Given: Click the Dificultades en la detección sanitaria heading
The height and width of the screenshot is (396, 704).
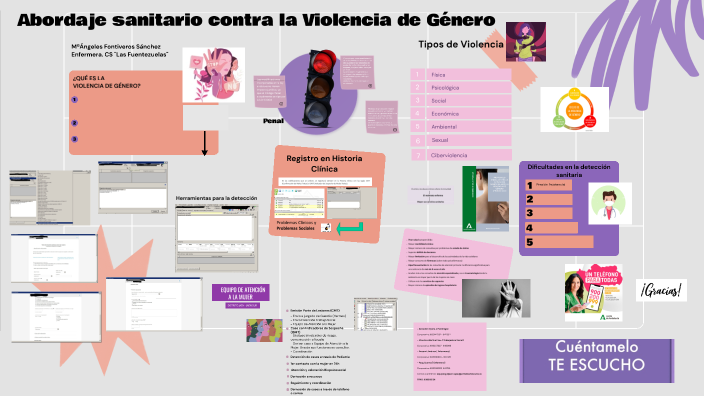Looking at the screenshot, I should (569, 170).
